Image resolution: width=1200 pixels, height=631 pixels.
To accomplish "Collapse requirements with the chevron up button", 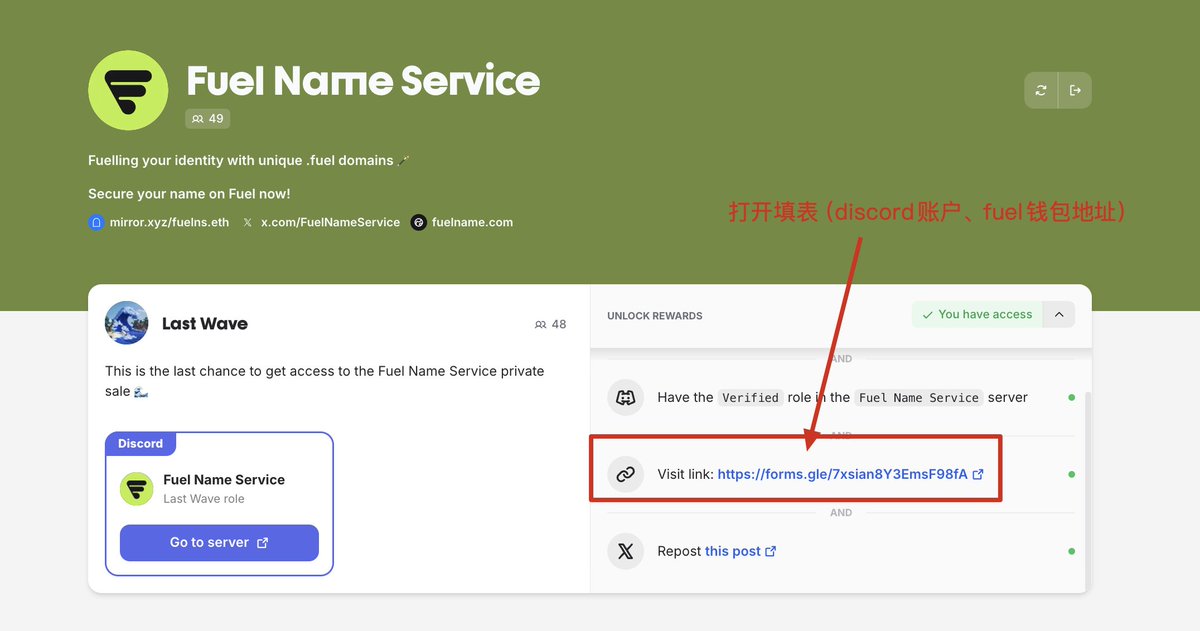I will pos(1059,314).
